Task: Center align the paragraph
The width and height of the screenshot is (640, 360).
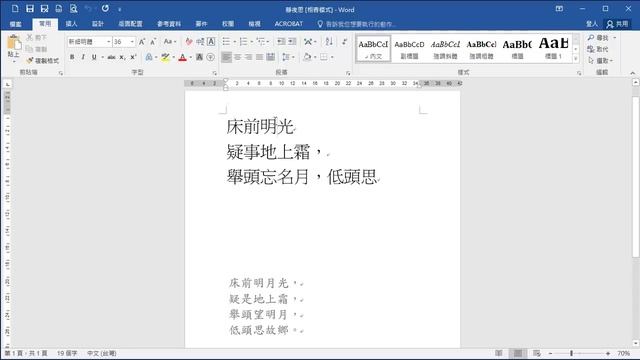Action: coord(237,57)
